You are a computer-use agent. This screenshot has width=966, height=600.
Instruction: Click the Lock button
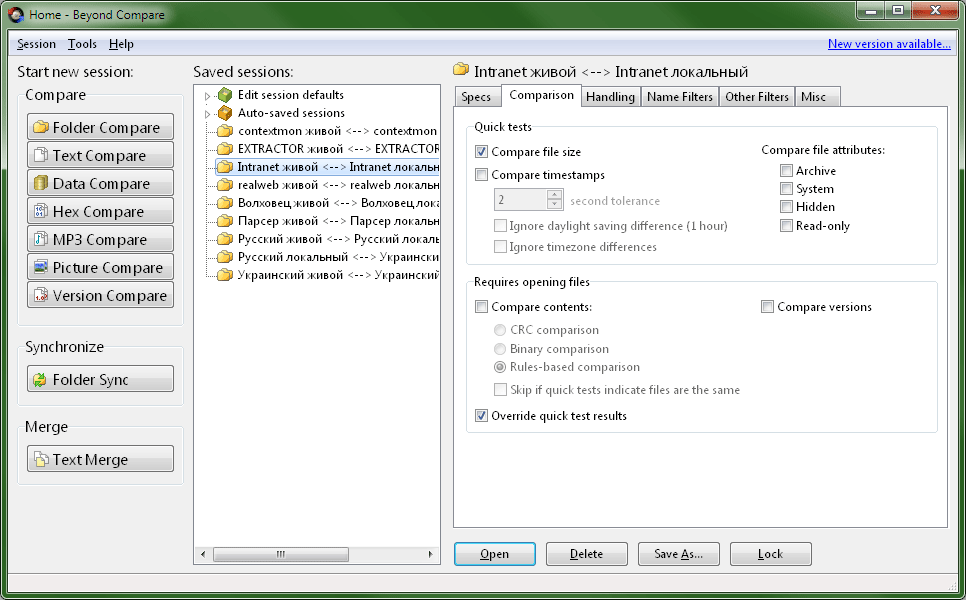(x=771, y=554)
